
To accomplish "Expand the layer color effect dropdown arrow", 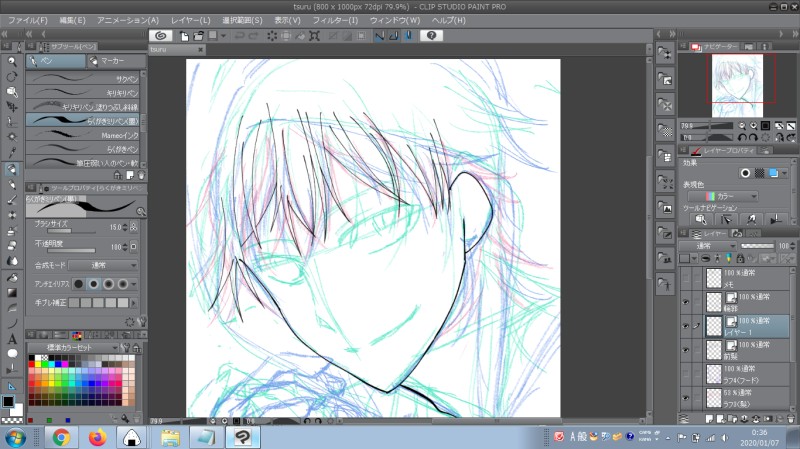I will click(x=785, y=173).
